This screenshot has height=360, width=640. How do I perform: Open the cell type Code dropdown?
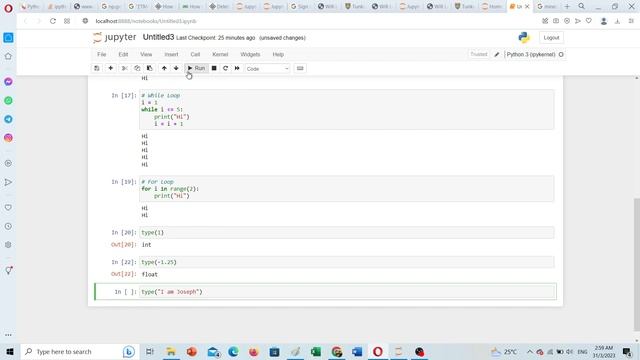(x=267, y=69)
